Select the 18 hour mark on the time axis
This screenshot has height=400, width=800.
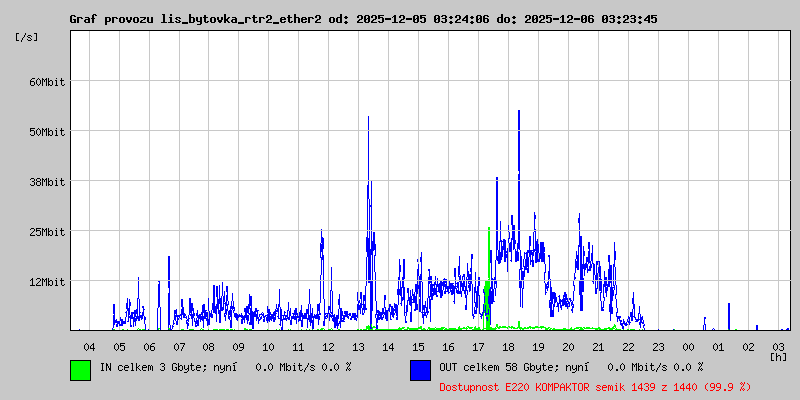pos(508,346)
